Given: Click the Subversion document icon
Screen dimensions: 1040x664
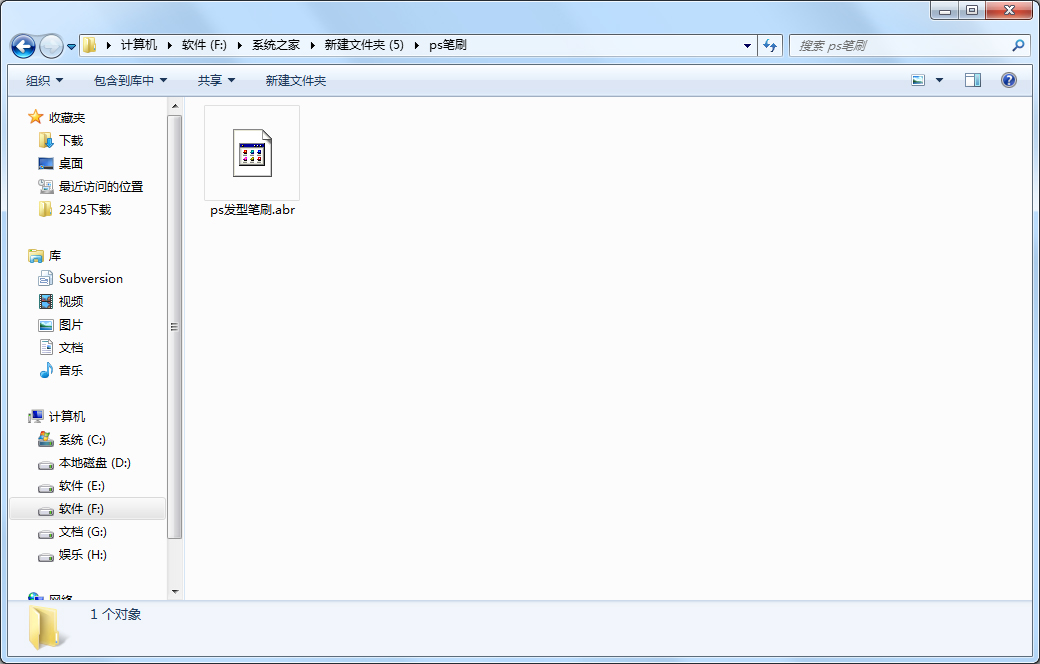Looking at the screenshot, I should [46, 279].
